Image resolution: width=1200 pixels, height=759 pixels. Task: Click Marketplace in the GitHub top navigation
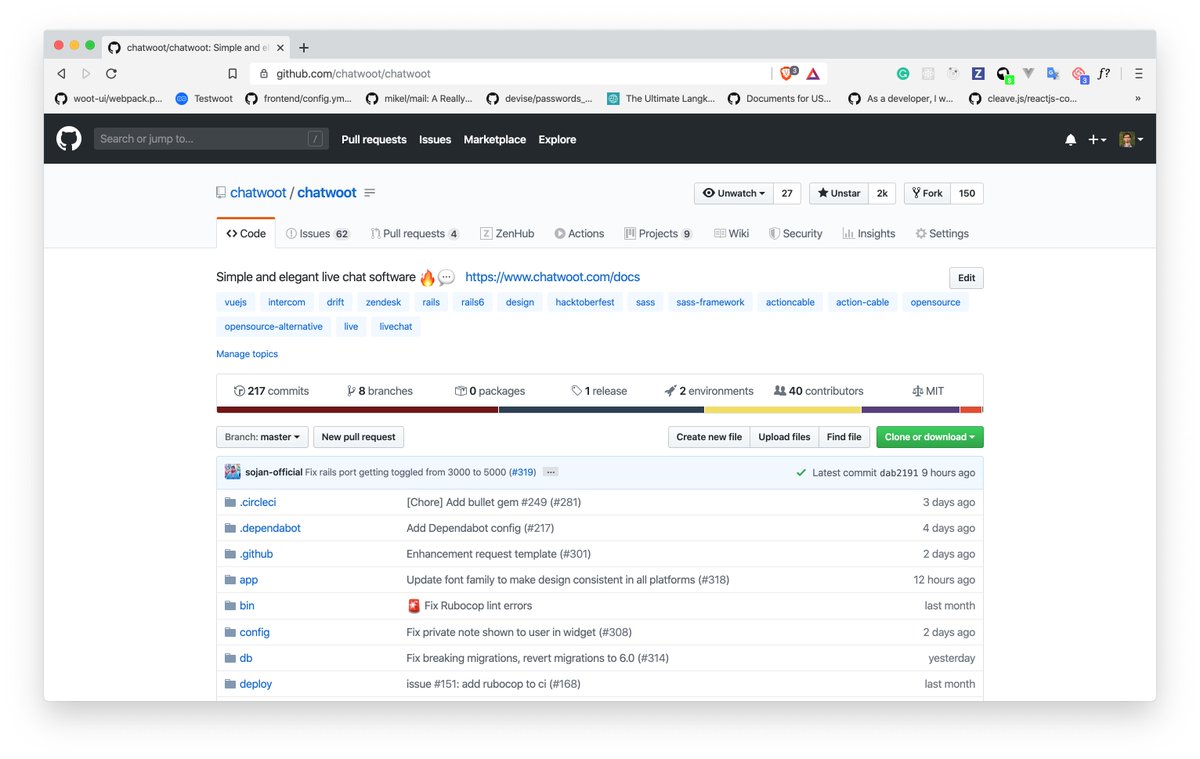click(495, 140)
